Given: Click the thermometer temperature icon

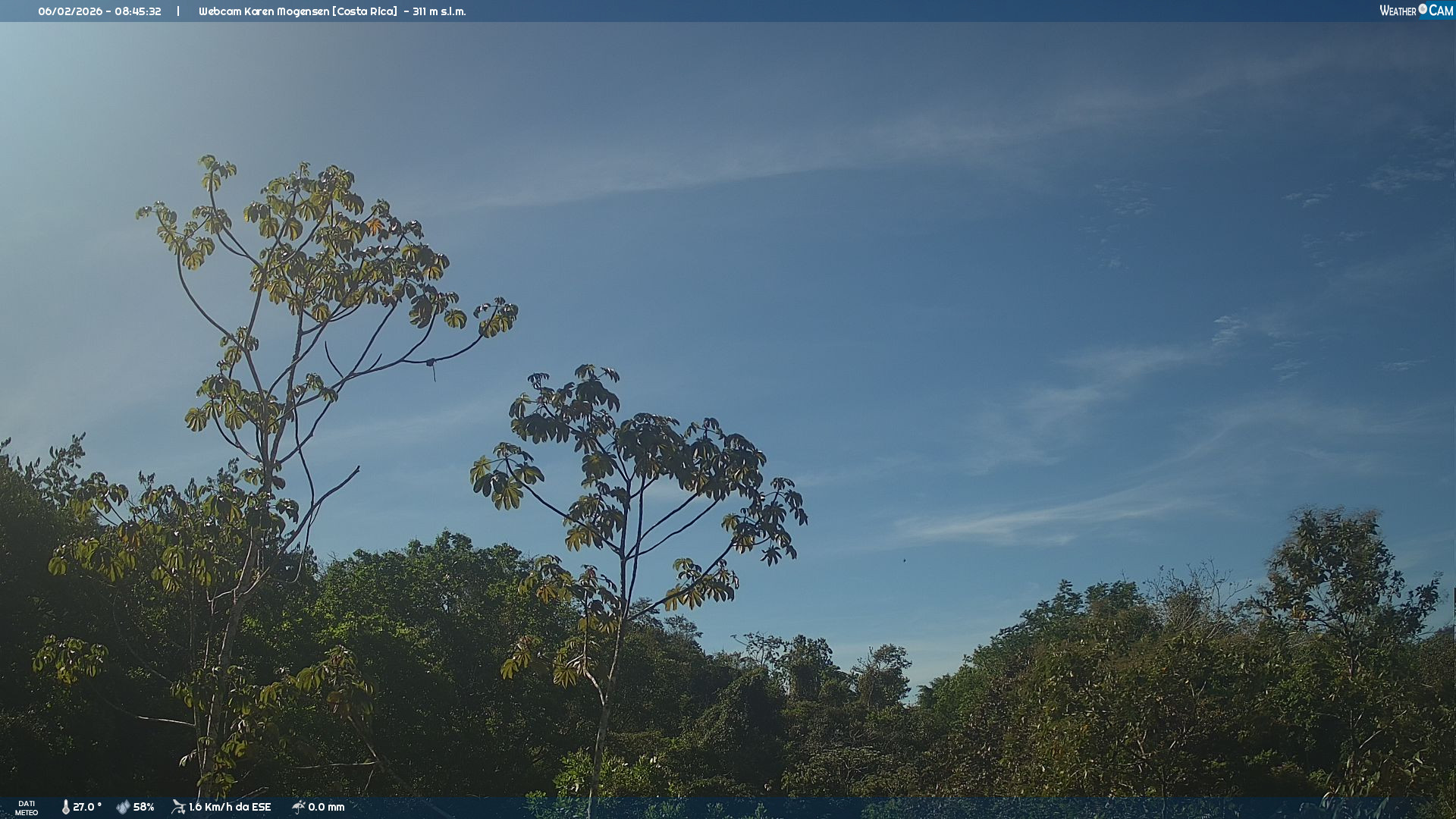Looking at the screenshot, I should point(66,807).
